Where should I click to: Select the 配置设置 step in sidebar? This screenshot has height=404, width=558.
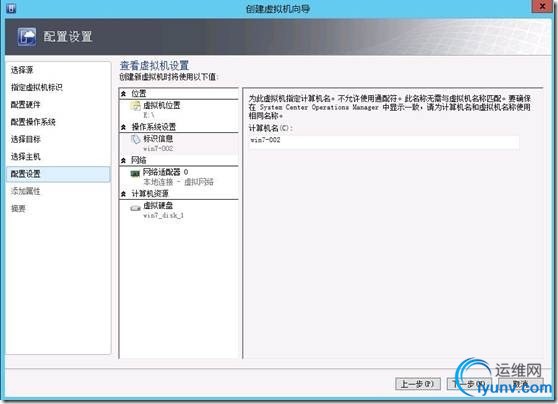[x=59, y=174]
